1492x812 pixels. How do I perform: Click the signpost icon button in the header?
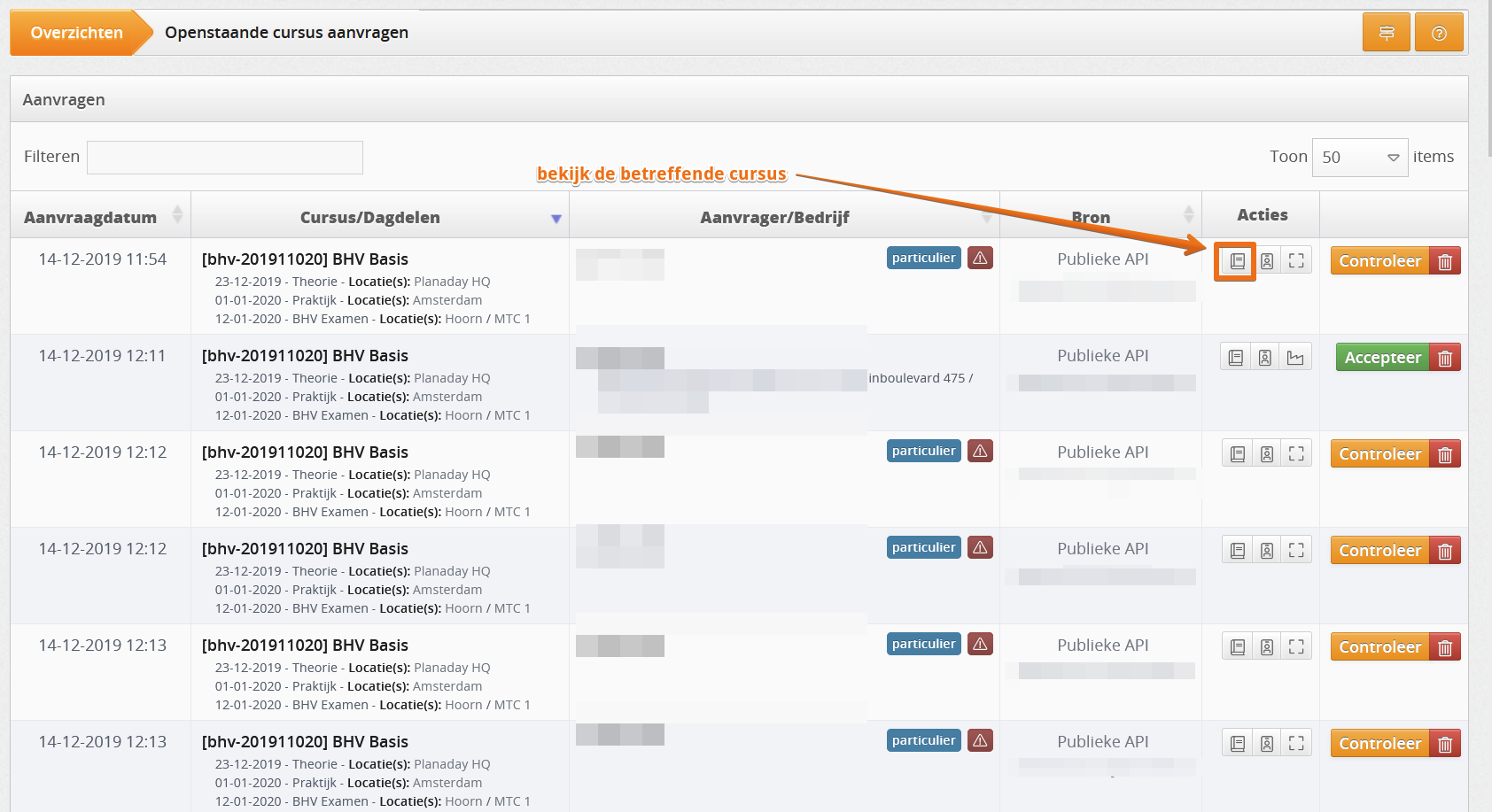point(1387,33)
